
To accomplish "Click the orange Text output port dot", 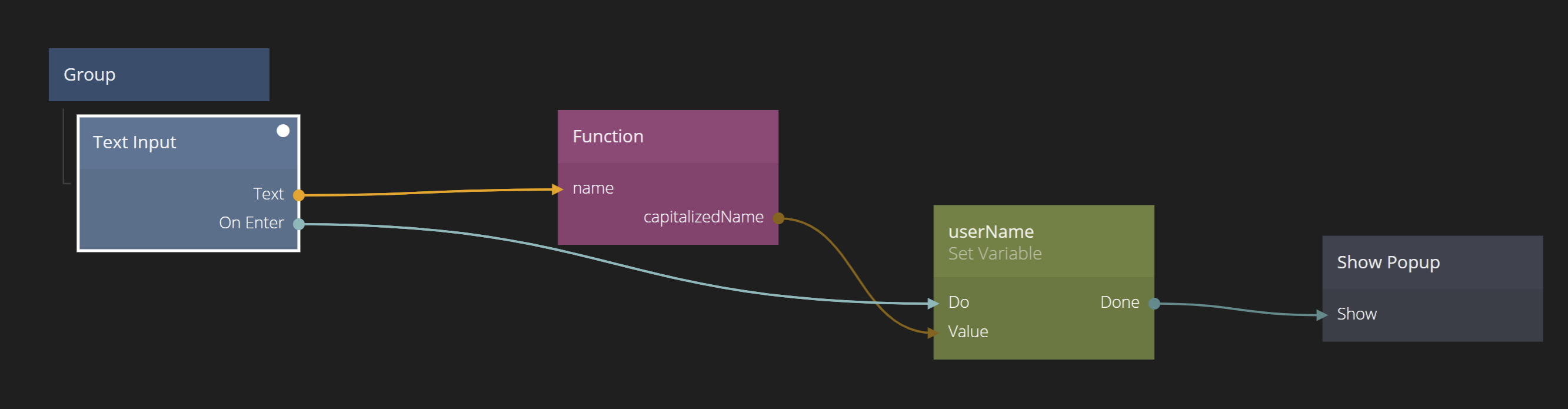I will [299, 195].
